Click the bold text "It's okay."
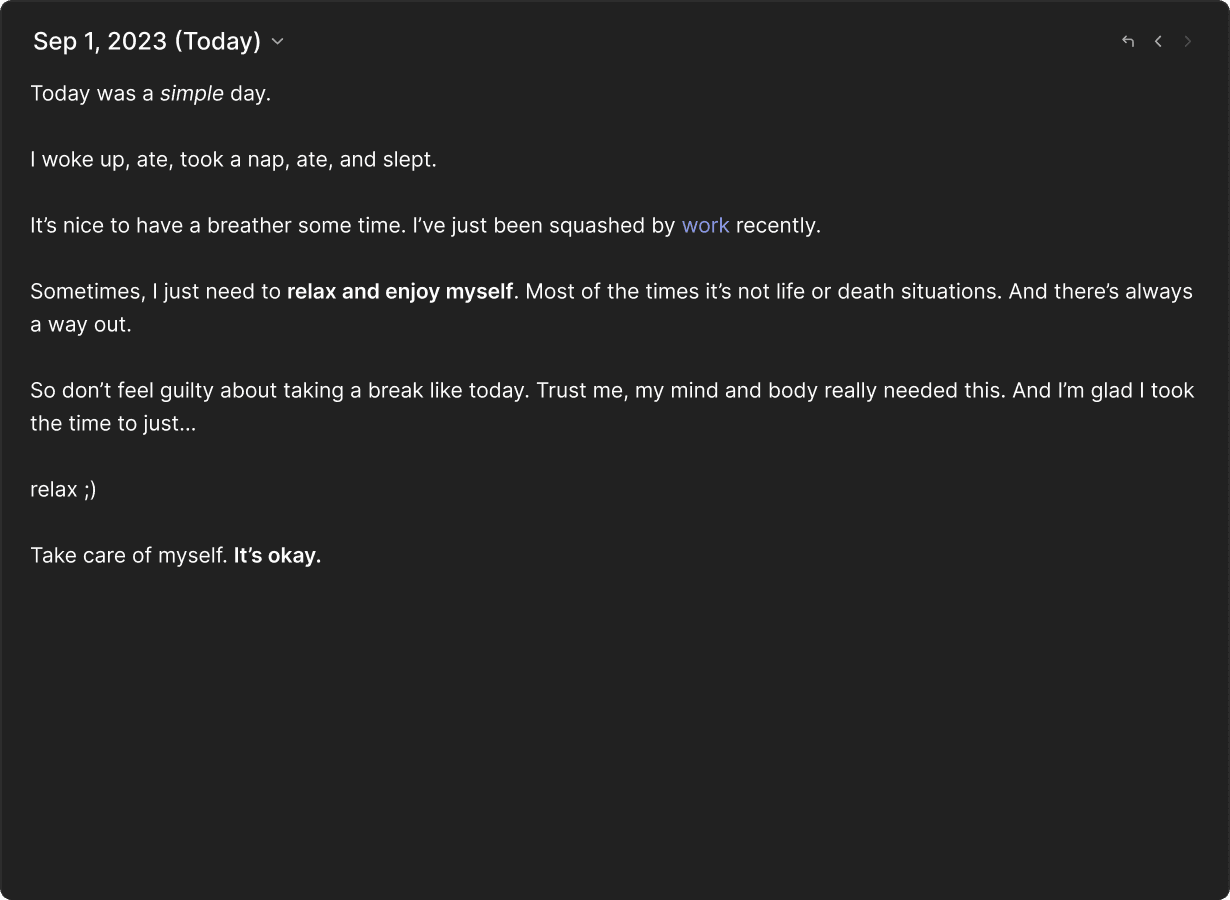This screenshot has width=1230, height=900. (277, 555)
